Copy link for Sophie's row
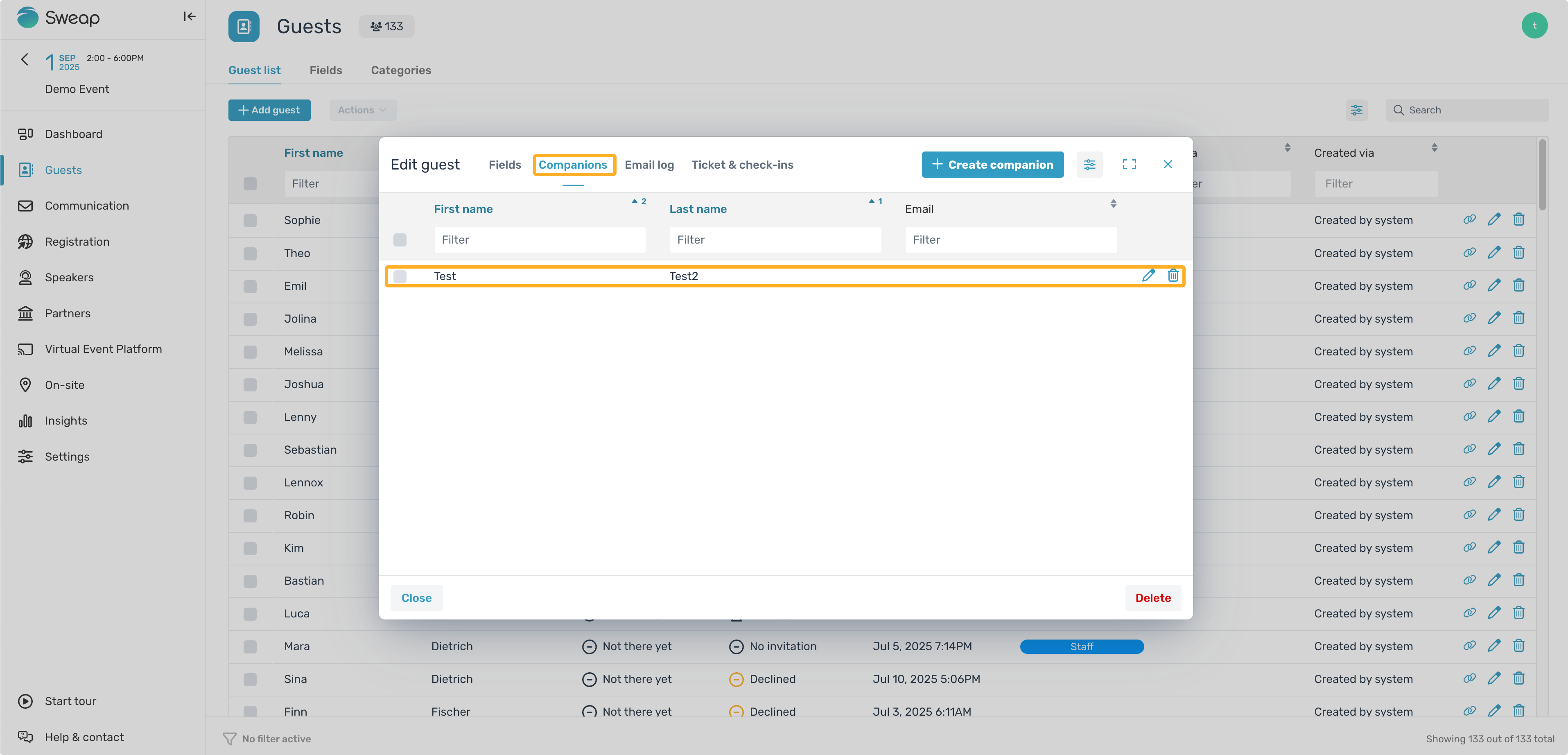This screenshot has height=755, width=1568. [x=1469, y=219]
